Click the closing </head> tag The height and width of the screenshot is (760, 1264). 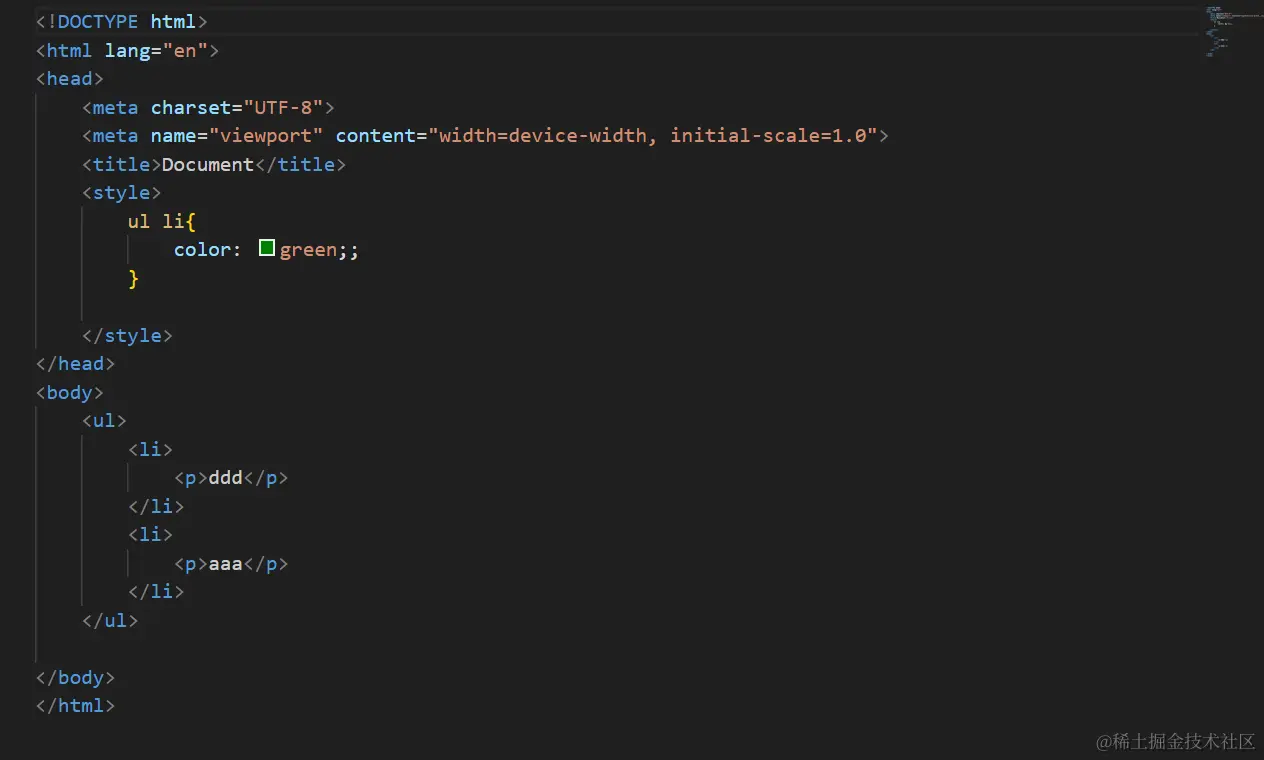[x=75, y=363]
